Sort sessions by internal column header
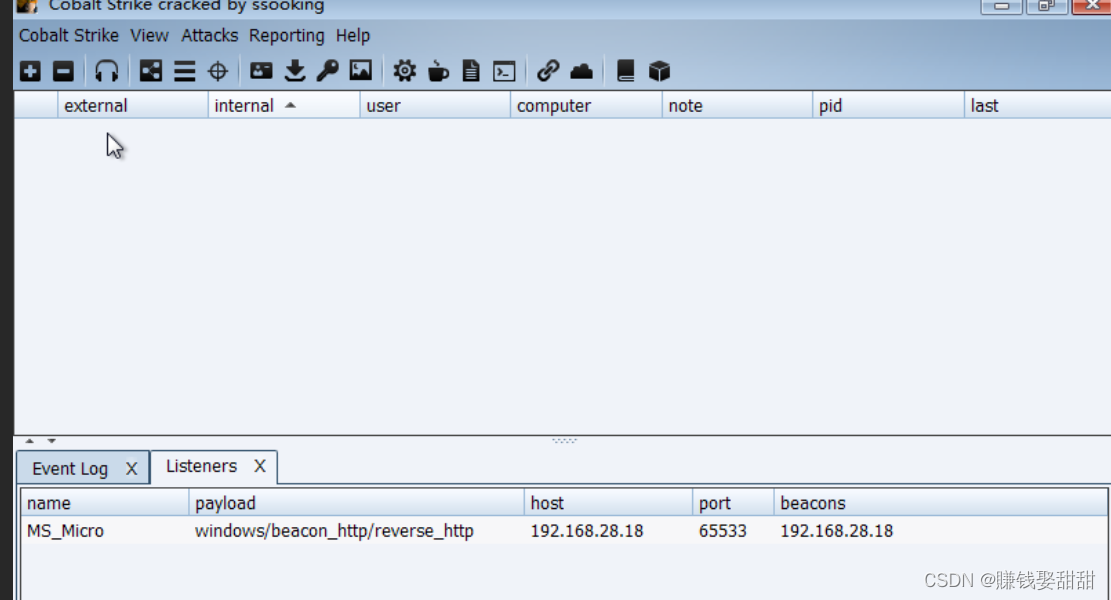1111x600 pixels. (284, 106)
